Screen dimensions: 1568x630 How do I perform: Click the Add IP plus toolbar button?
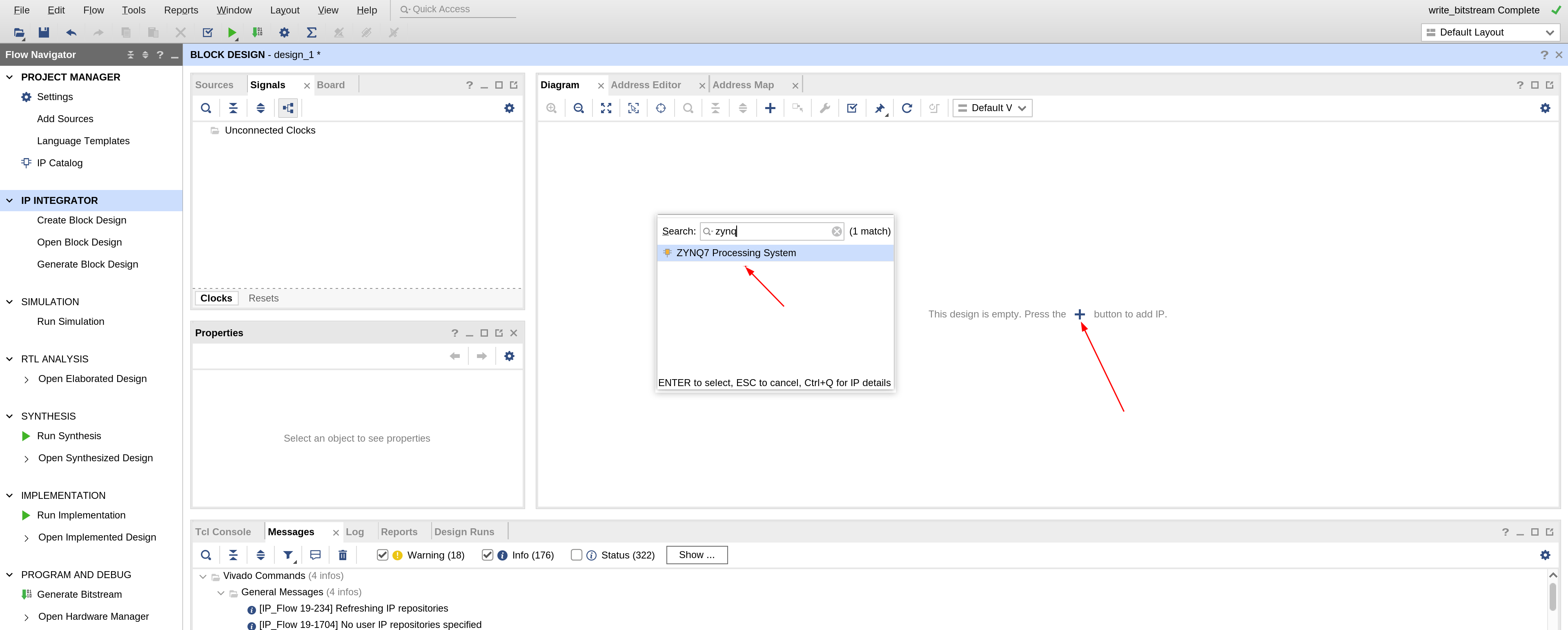(x=770, y=108)
